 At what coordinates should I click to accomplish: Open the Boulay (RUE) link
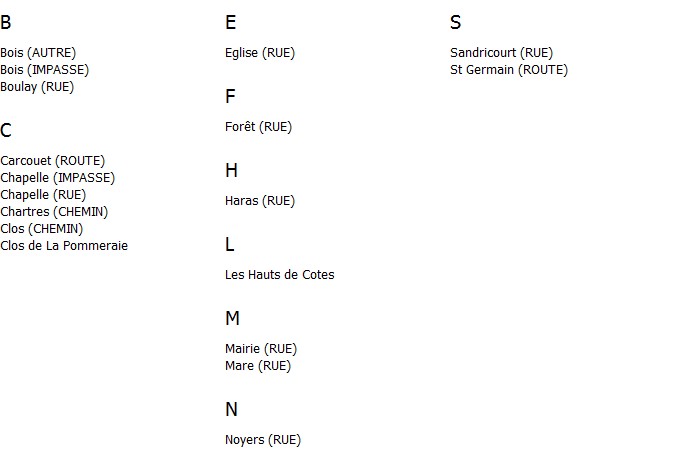(37, 87)
